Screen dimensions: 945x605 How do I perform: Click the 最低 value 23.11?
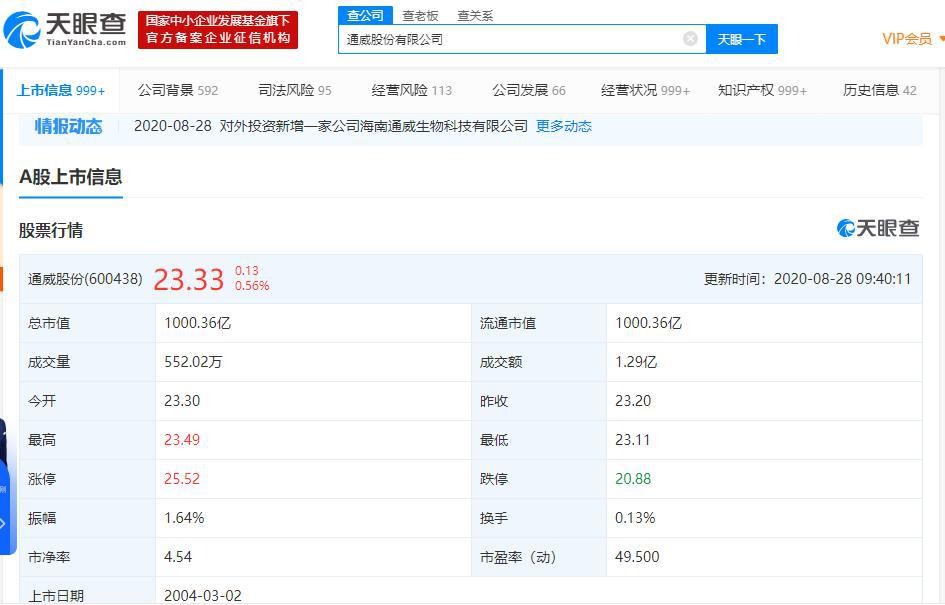[632, 439]
